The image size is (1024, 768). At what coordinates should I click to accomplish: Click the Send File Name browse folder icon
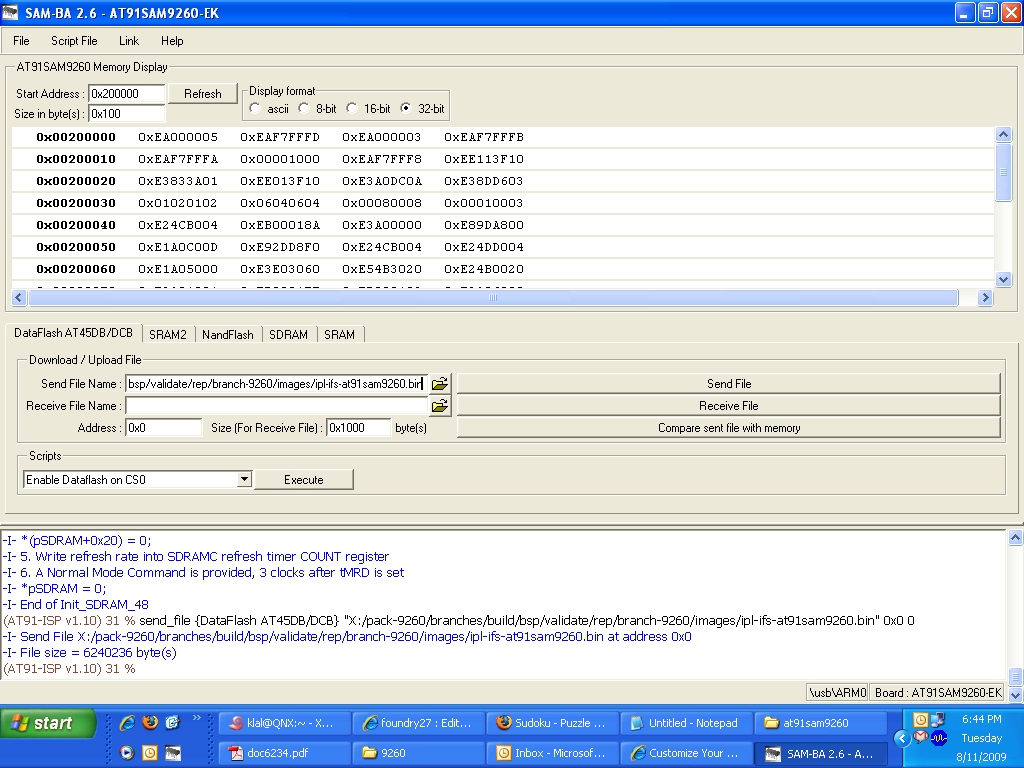440,384
